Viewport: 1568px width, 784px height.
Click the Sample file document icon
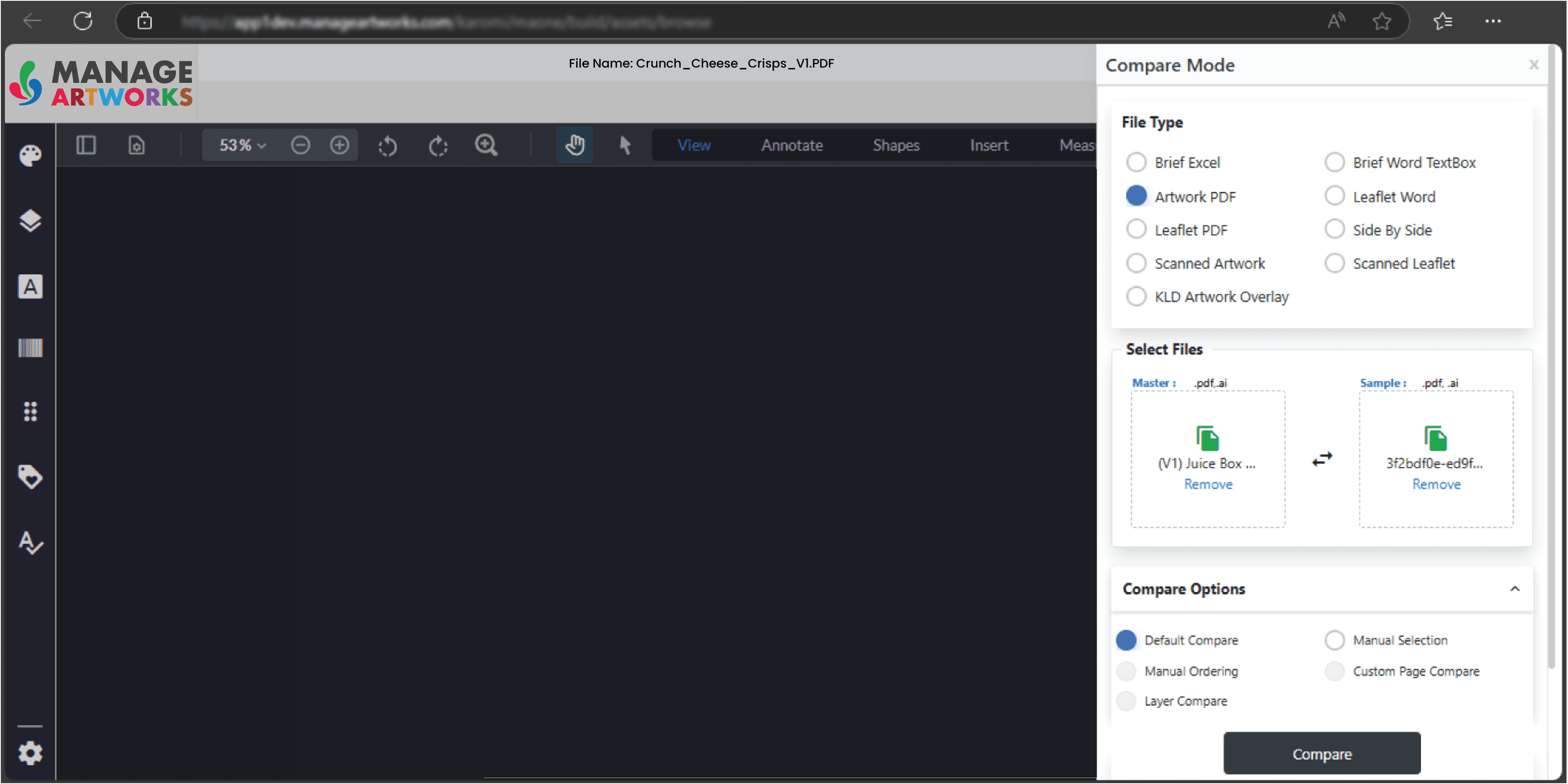coord(1435,438)
